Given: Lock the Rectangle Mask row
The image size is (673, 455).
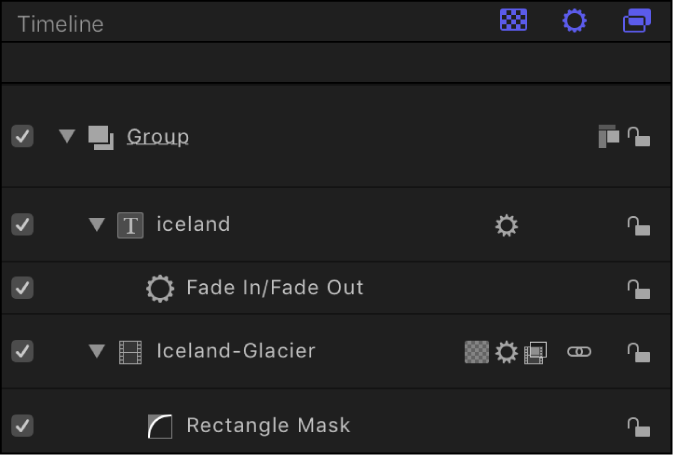Looking at the screenshot, I should click(x=638, y=427).
